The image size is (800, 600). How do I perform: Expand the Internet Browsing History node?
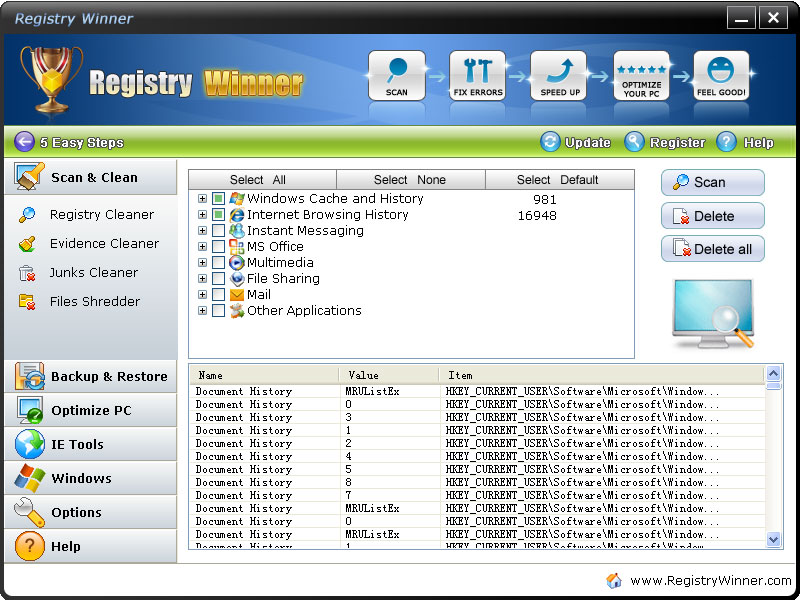[x=203, y=215]
